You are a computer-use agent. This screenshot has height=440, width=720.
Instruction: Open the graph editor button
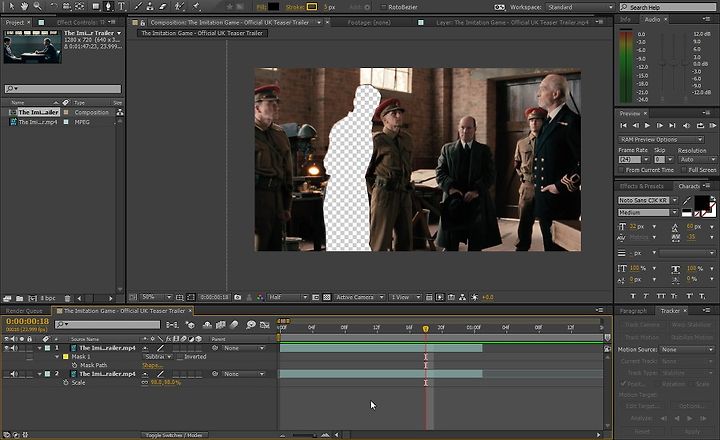(265, 325)
